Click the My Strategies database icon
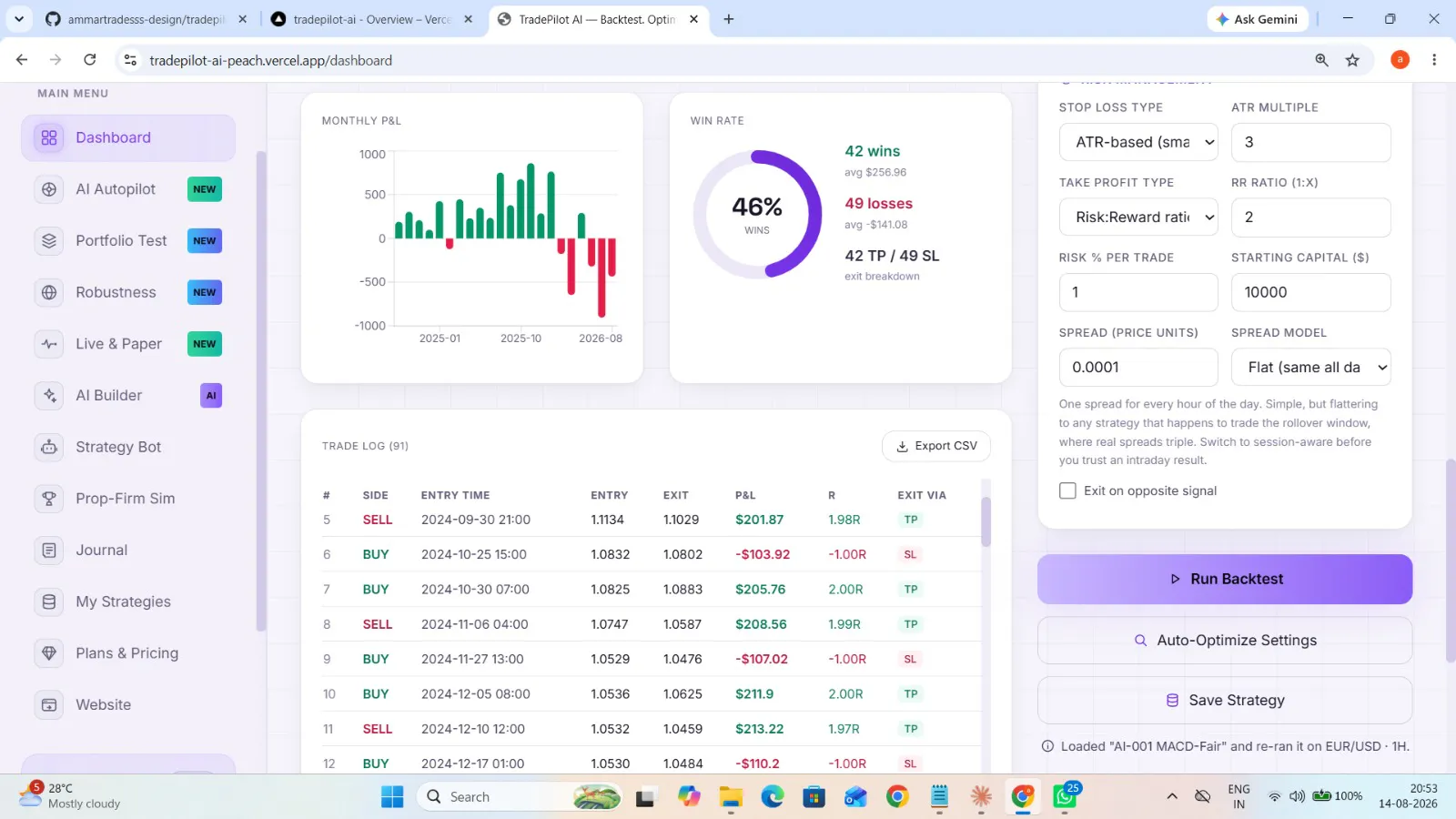The width and height of the screenshot is (1456, 819). tap(49, 602)
